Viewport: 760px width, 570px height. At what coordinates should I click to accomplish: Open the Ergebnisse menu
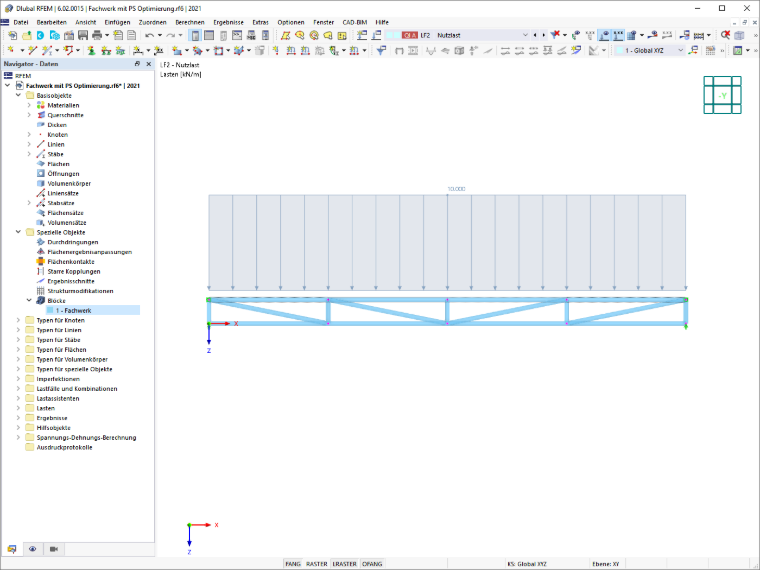click(x=228, y=22)
